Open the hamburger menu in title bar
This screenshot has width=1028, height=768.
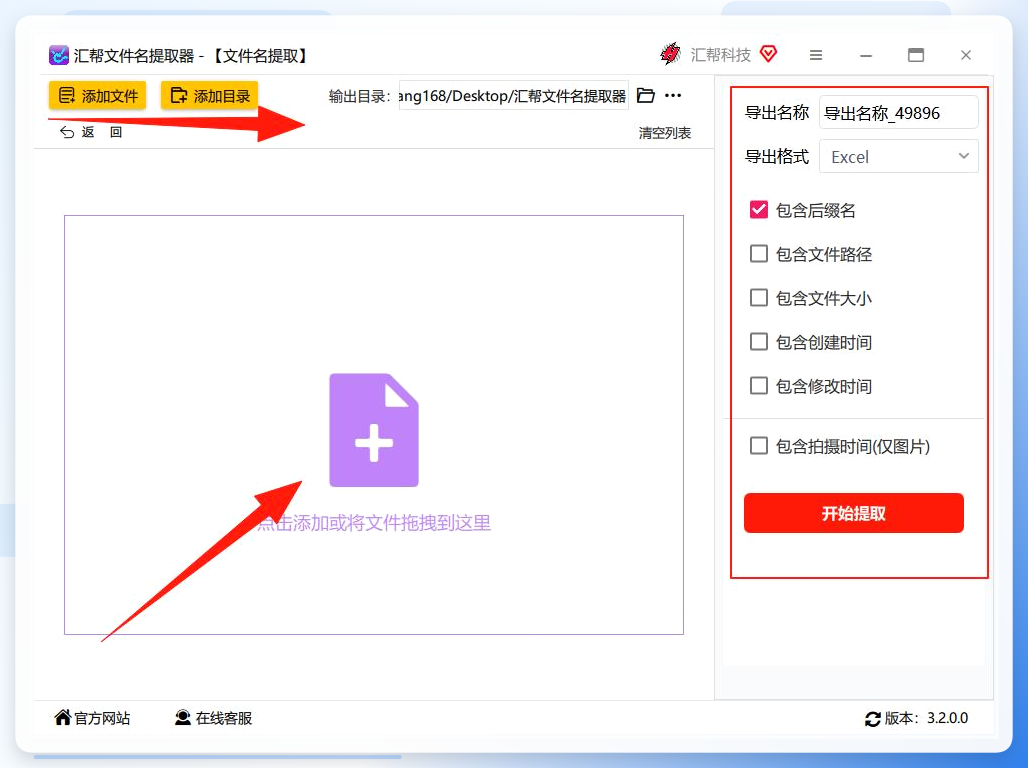[x=816, y=55]
